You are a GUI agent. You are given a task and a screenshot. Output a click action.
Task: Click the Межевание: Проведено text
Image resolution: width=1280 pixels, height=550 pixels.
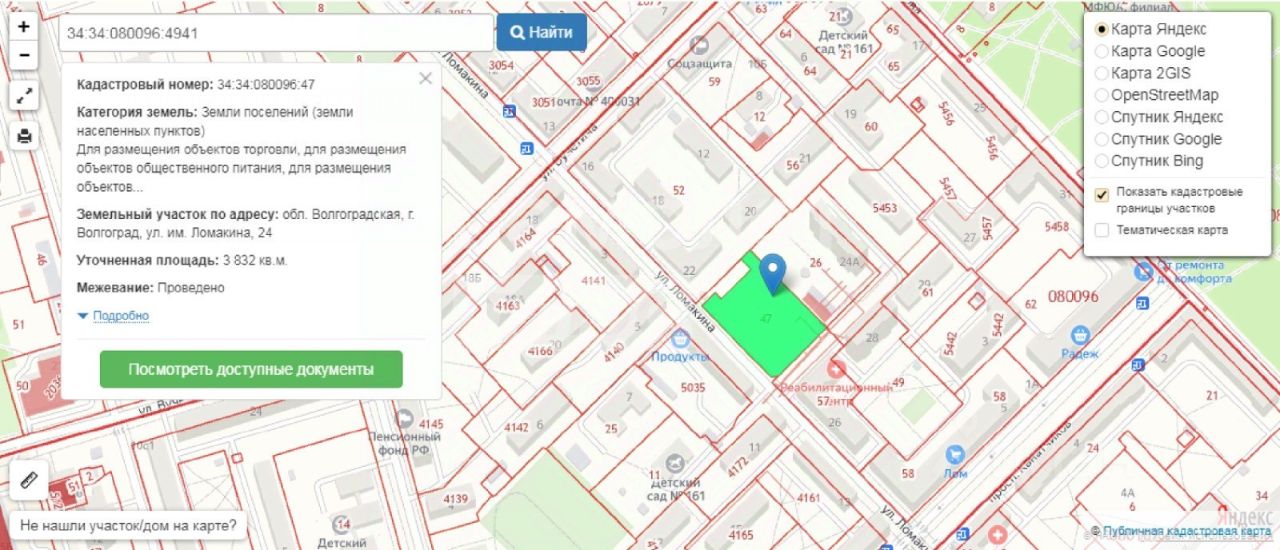pyautogui.click(x=151, y=287)
